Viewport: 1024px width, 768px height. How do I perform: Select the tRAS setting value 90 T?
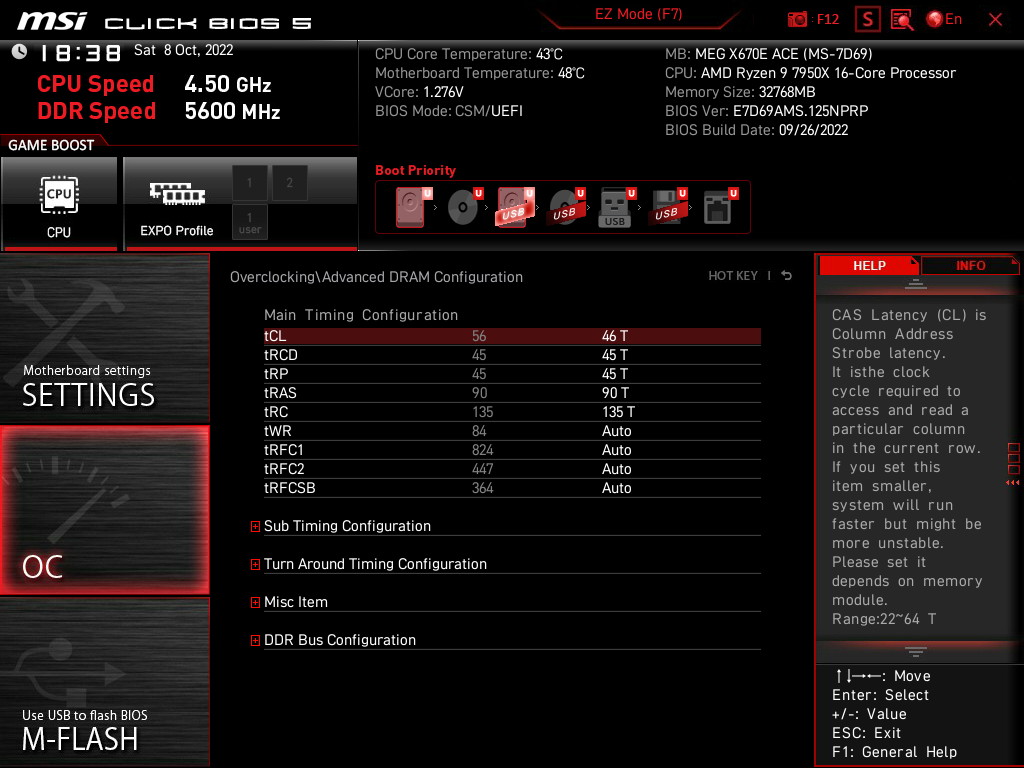pos(615,393)
